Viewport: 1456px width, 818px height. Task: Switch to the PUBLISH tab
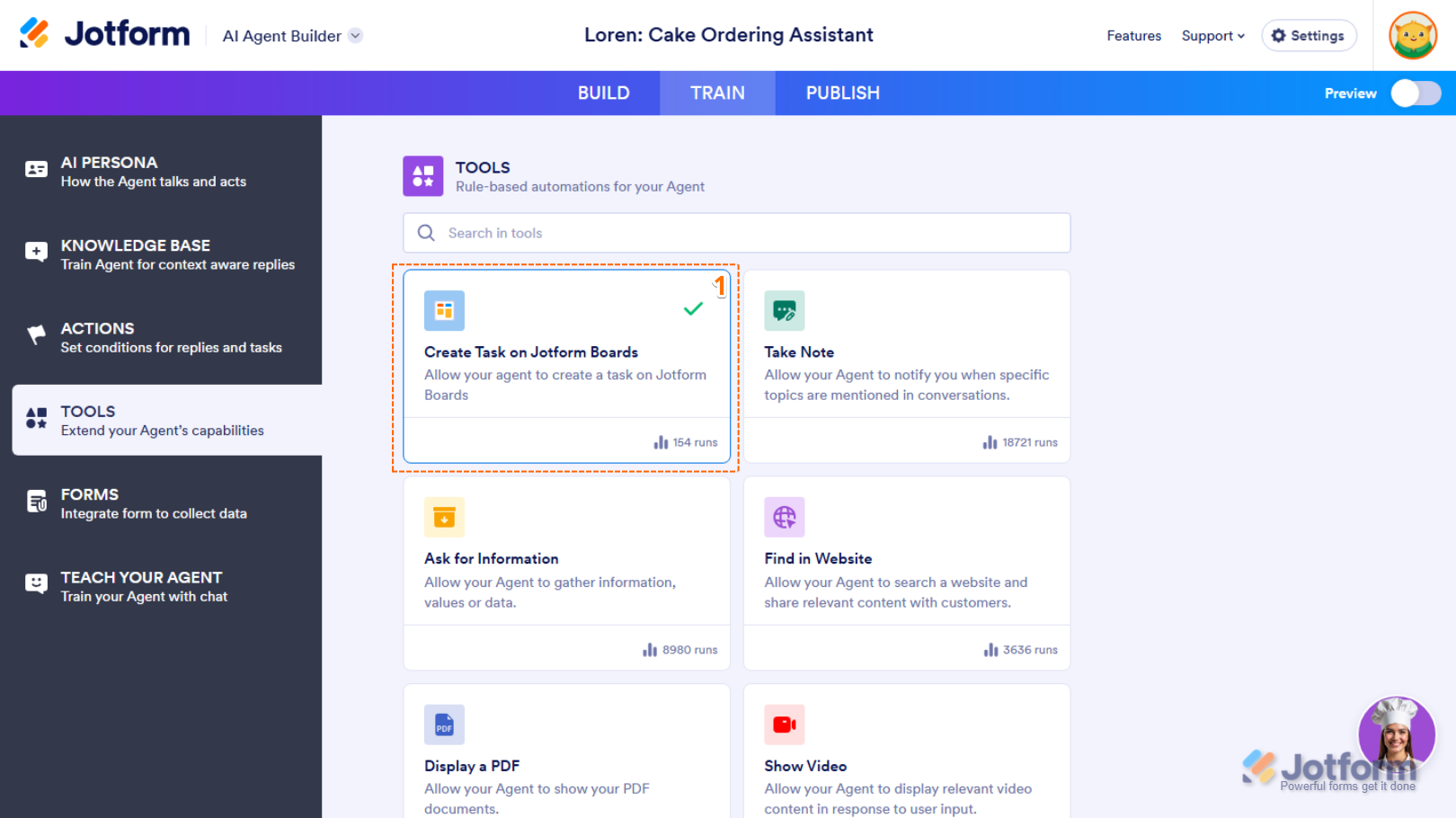coord(843,93)
